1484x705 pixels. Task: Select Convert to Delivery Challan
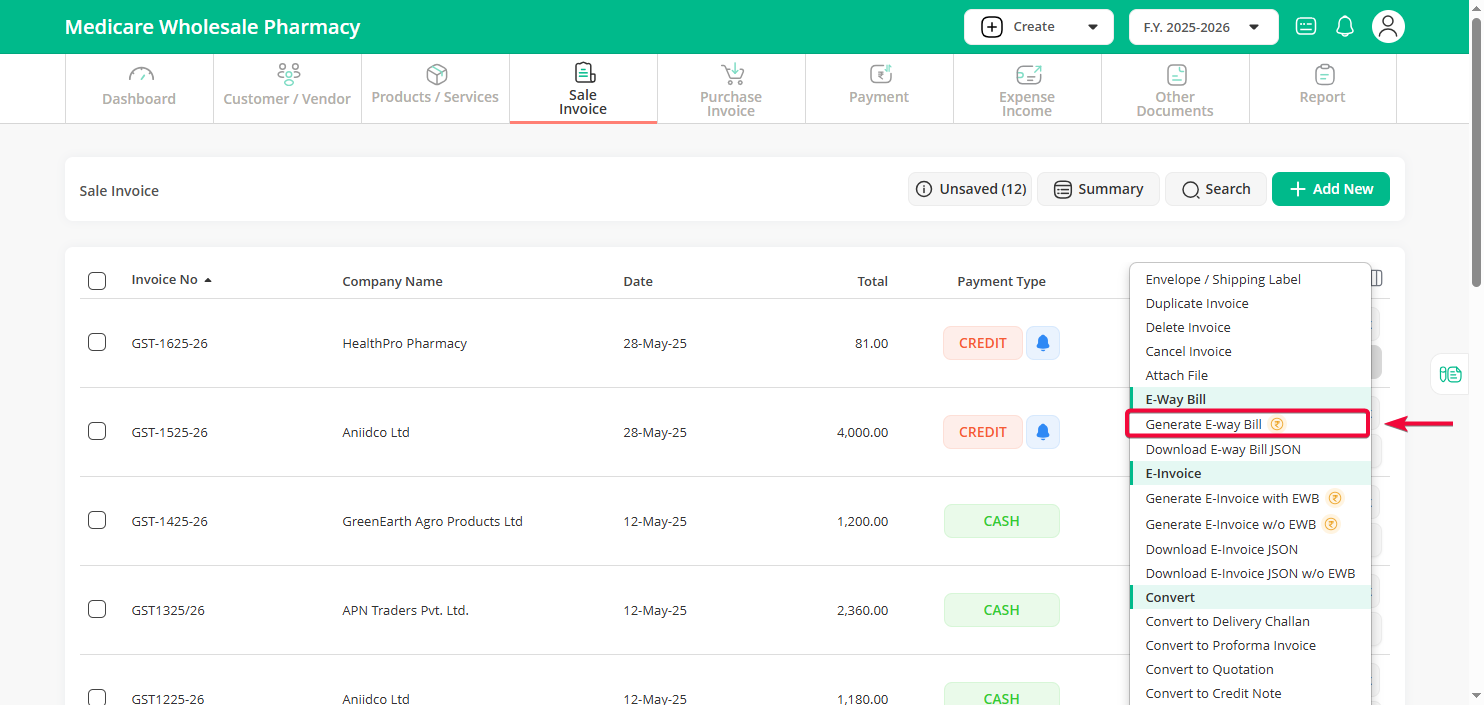(x=1250, y=621)
